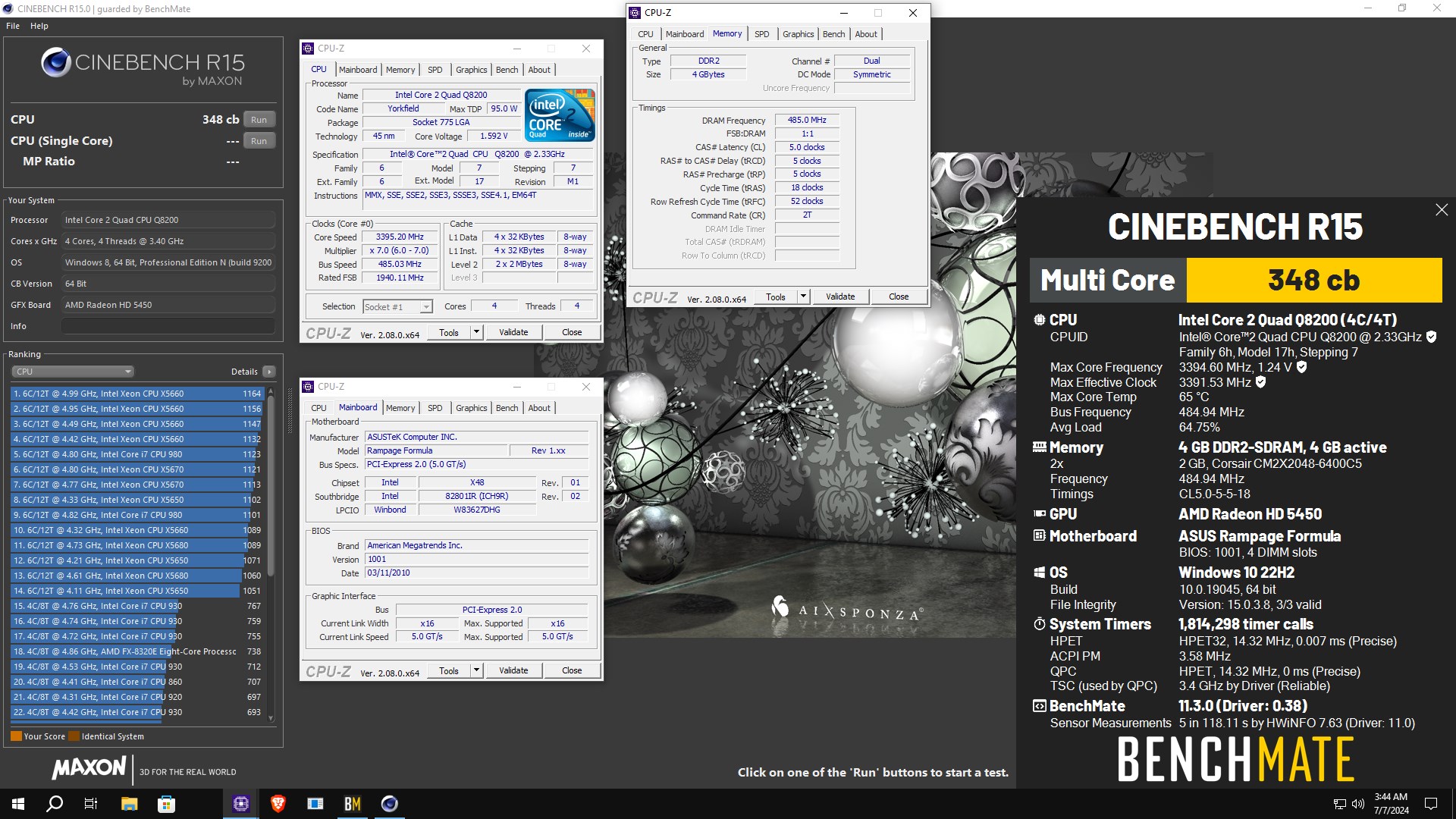The image size is (1456, 819).
Task: Click Validate in the CPU tab CPU-Z window
Action: coord(513,332)
